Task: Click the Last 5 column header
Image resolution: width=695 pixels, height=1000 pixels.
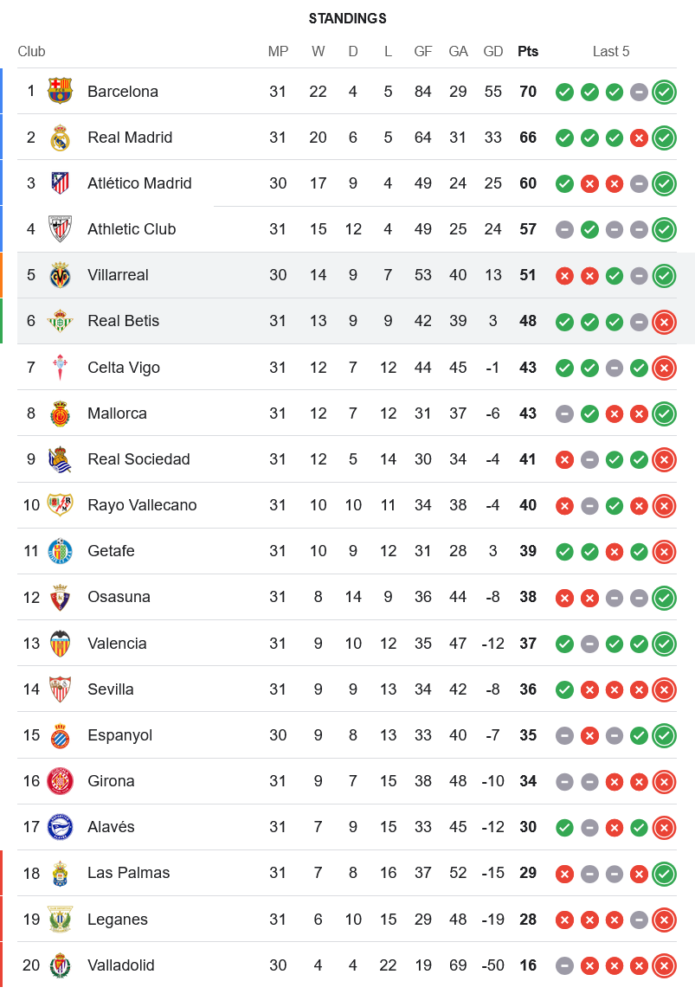Action: 611,51
